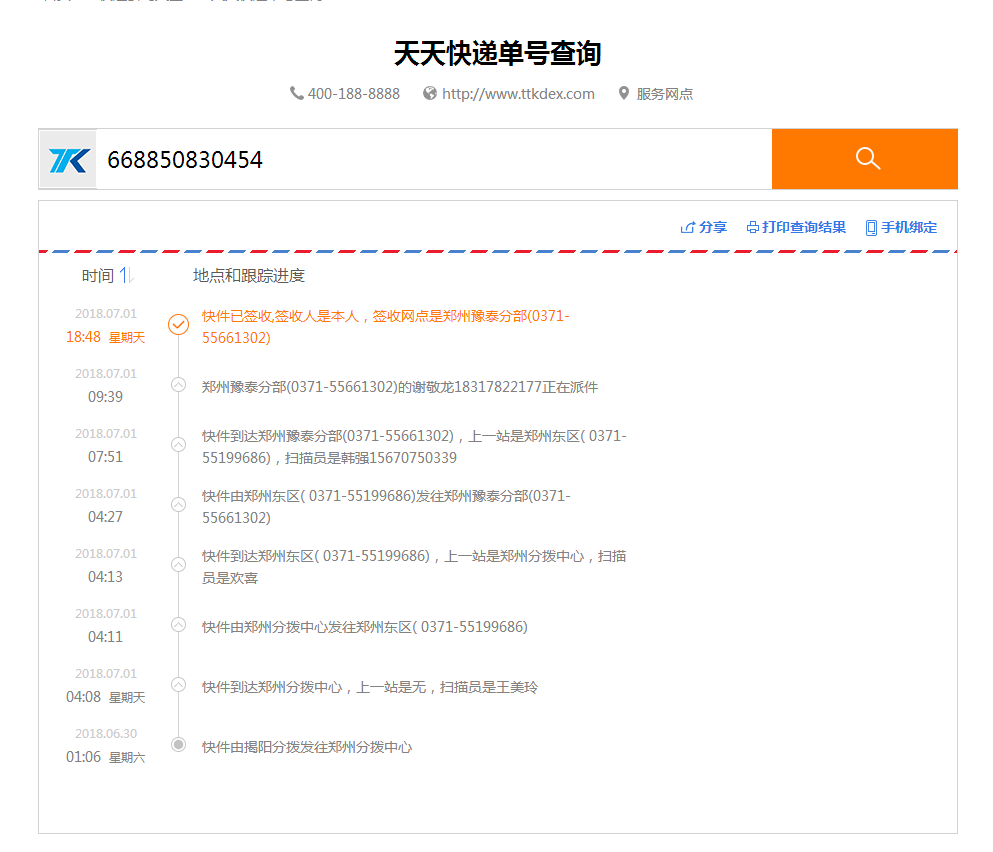Click the 07:51 timestamp

[x=105, y=457]
